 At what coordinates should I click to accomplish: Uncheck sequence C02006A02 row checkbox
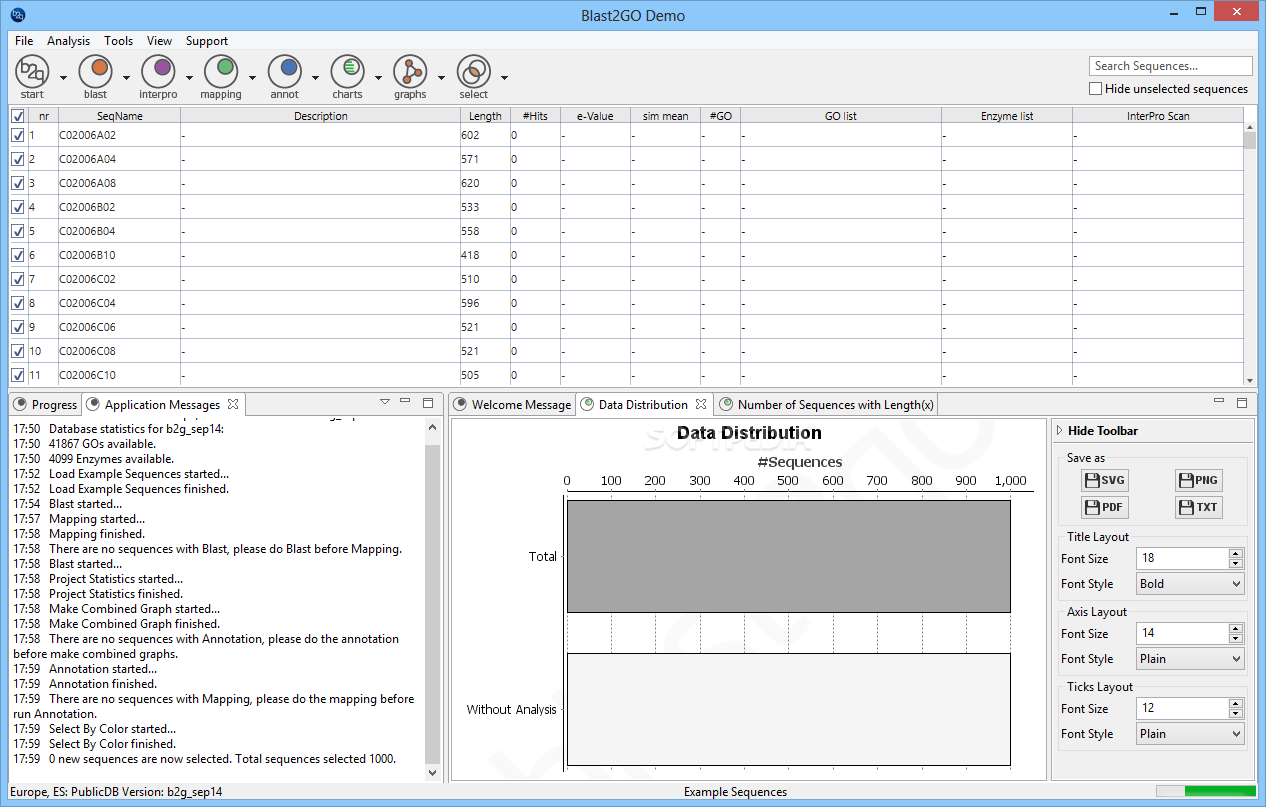pos(18,135)
